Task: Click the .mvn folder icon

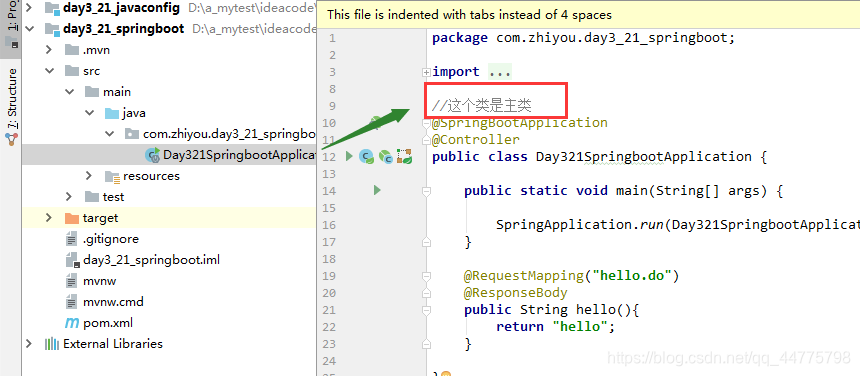Action: (72, 50)
